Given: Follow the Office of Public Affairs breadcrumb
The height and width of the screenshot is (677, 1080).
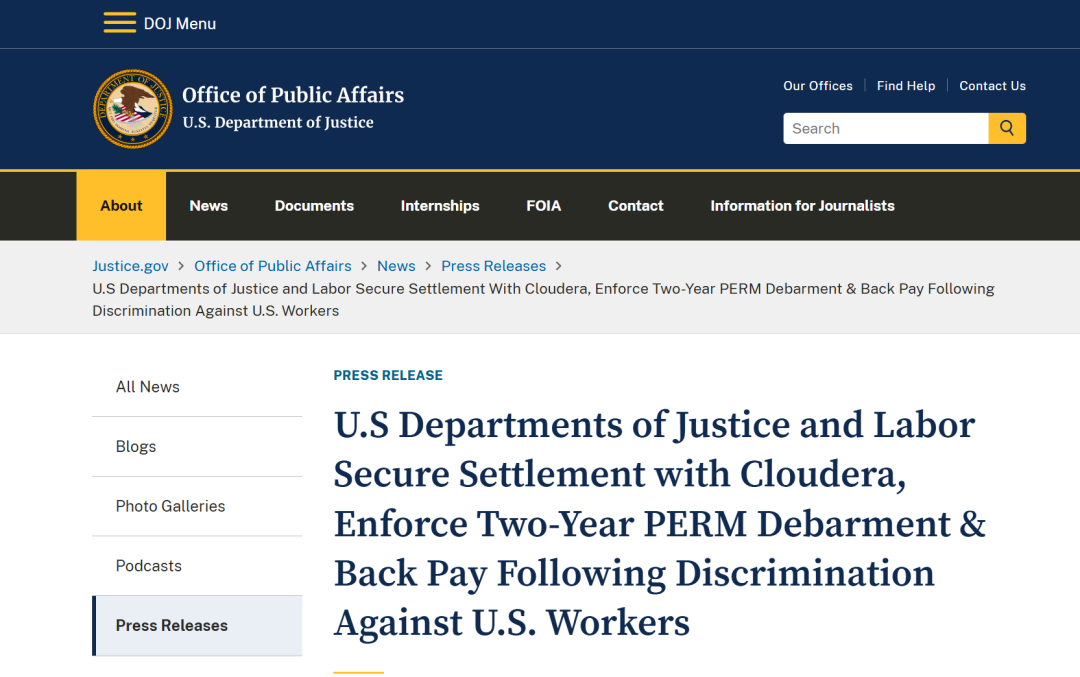Looking at the screenshot, I should coord(273,266).
